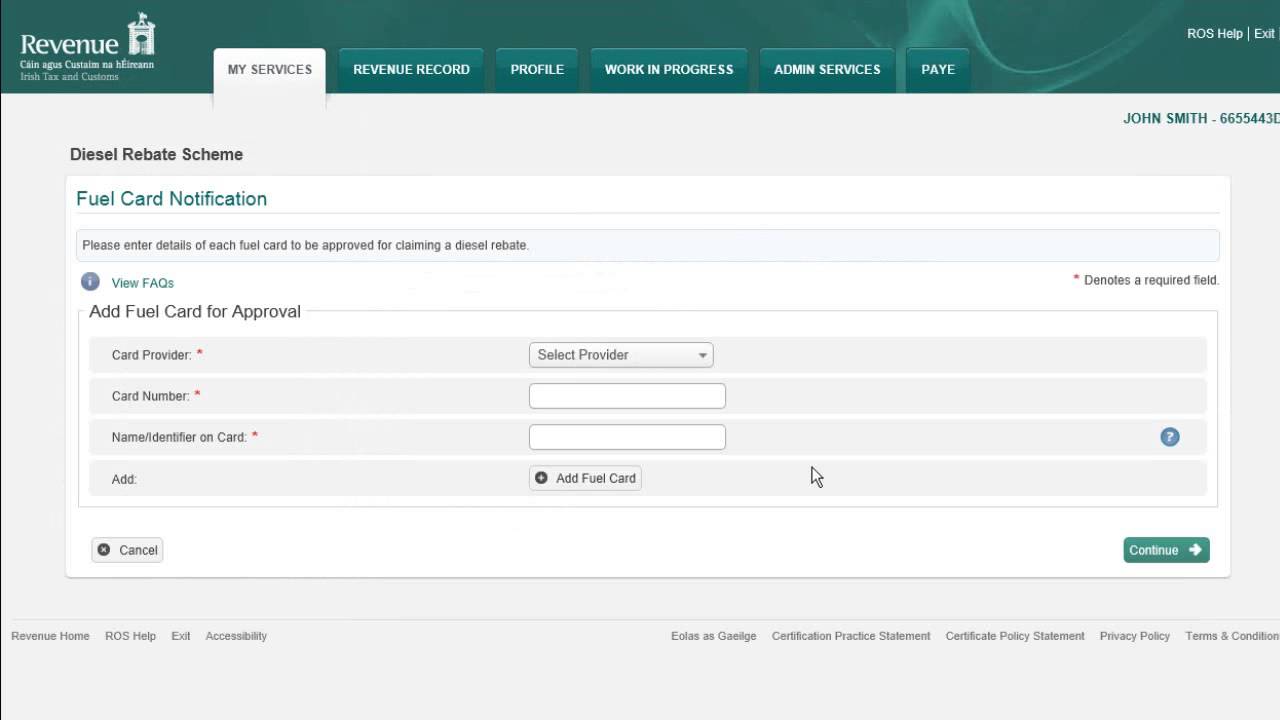Click the JOHN SMITH user name text

coord(1165,118)
